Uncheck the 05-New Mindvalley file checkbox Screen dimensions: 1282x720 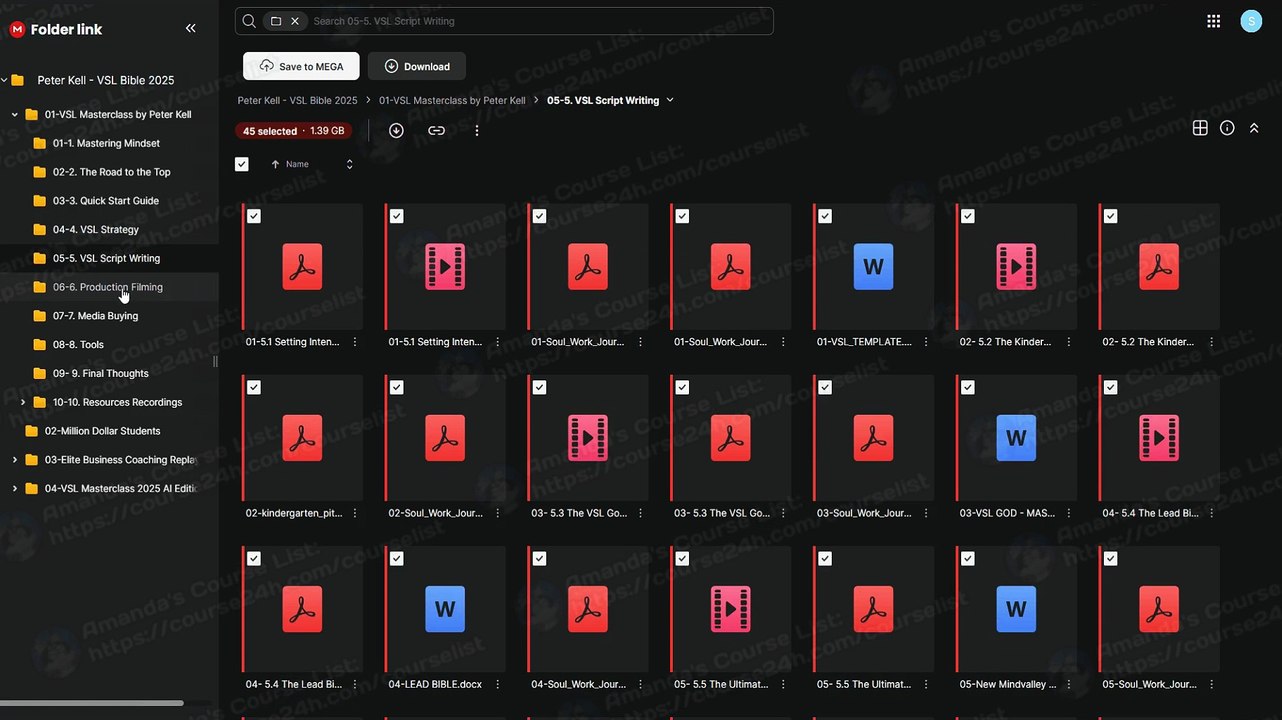point(968,559)
